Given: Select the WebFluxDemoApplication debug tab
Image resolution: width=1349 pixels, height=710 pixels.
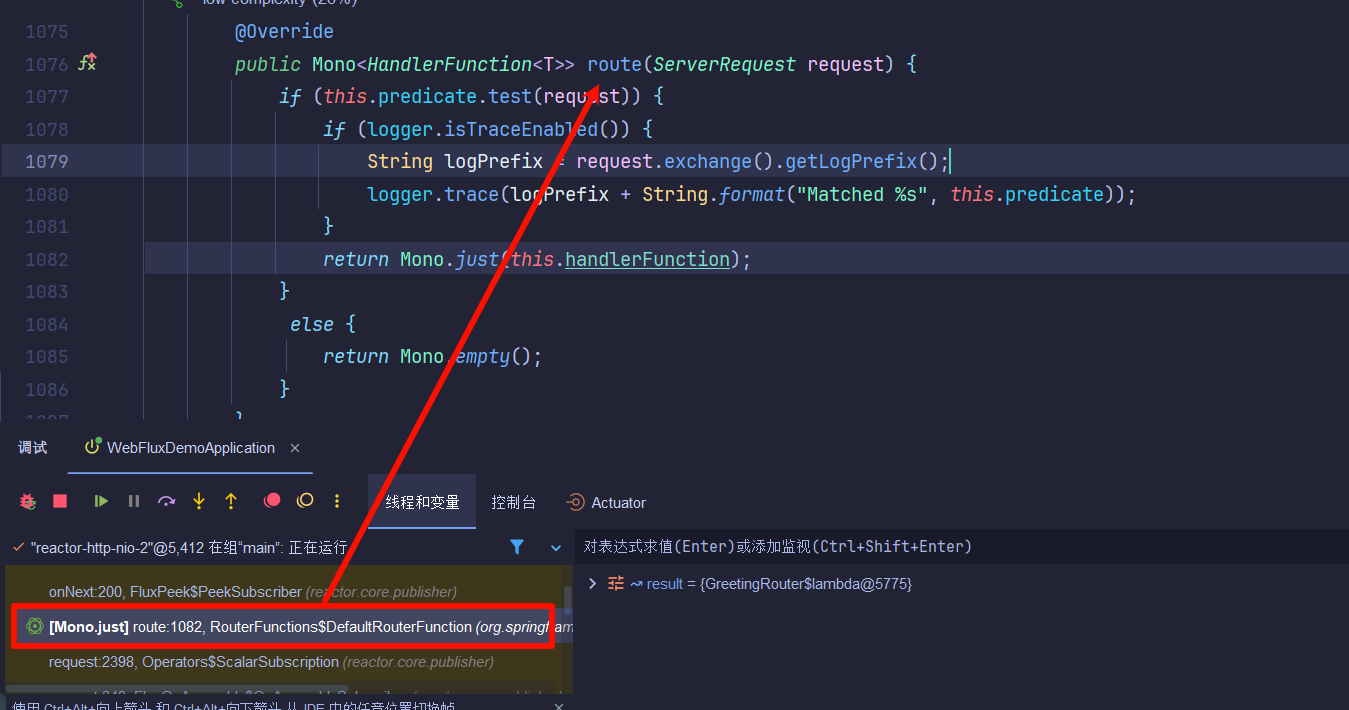Looking at the screenshot, I should pos(191,448).
